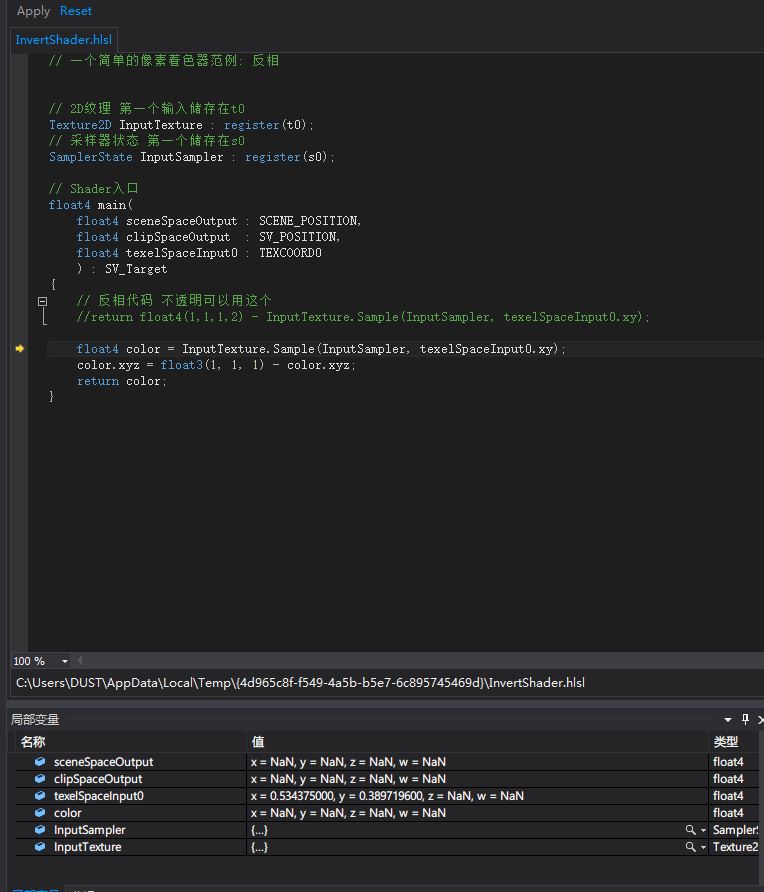
Task: Click the variable icon beside clipSpaceOutput
Action: click(x=40, y=779)
